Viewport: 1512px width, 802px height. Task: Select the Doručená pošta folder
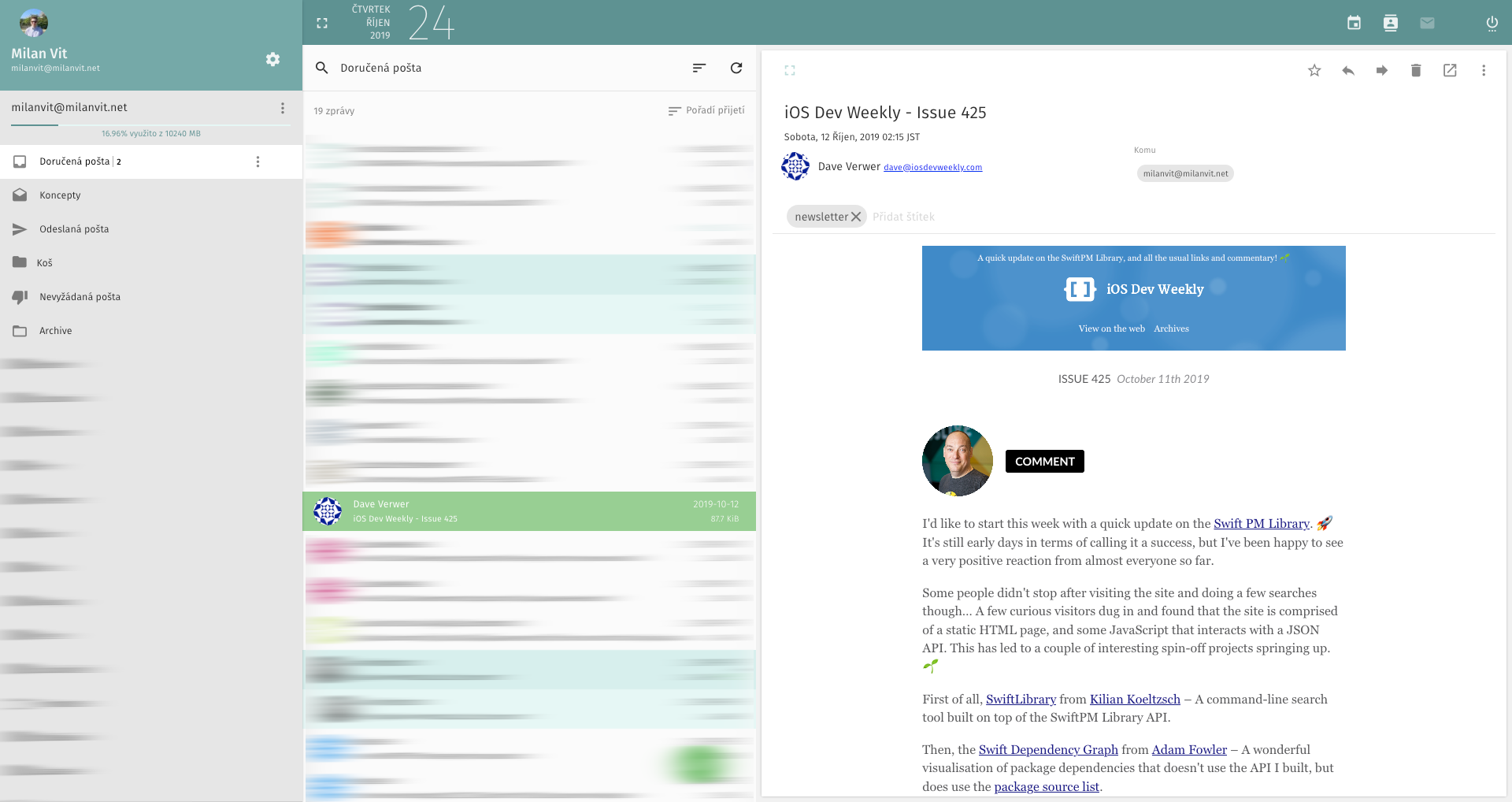151,162
